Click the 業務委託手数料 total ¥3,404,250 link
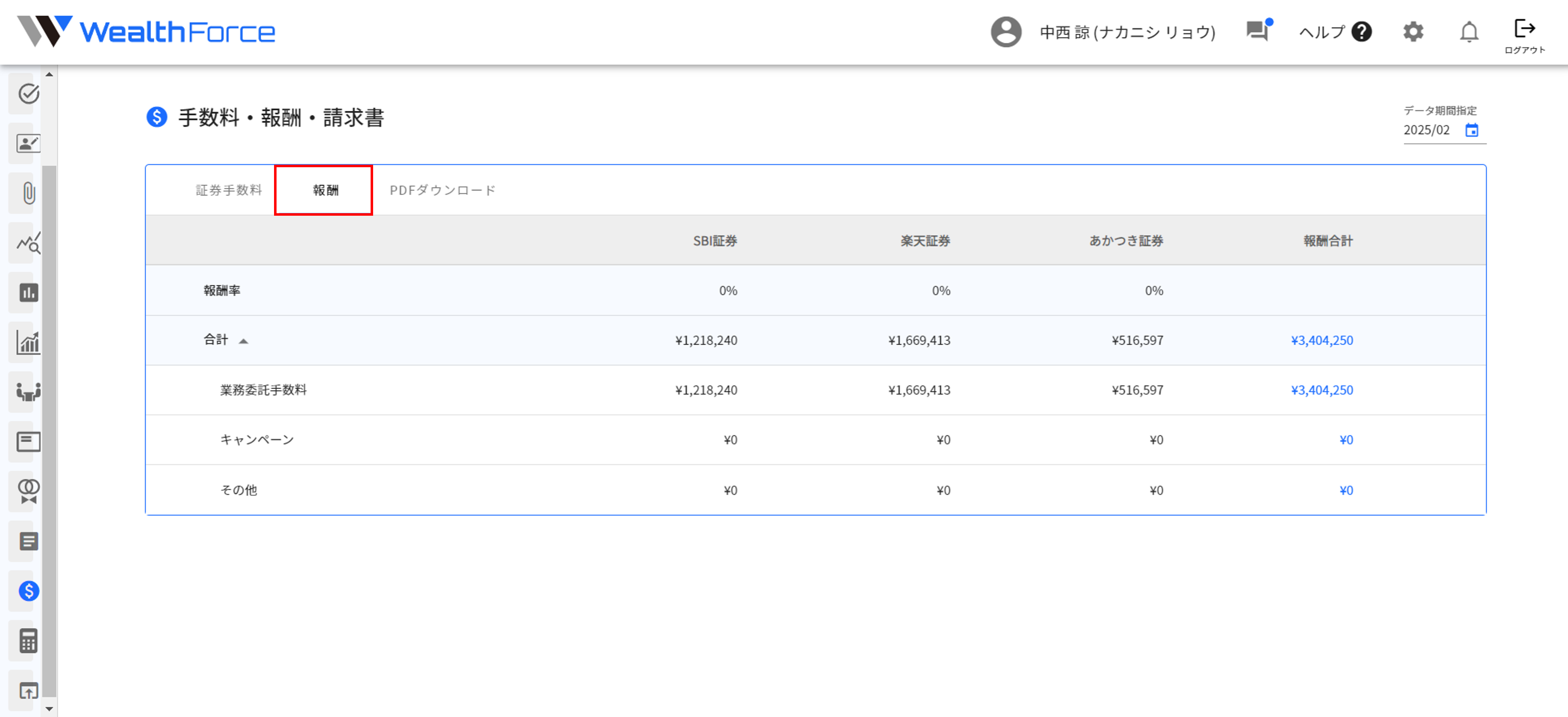 point(1321,390)
